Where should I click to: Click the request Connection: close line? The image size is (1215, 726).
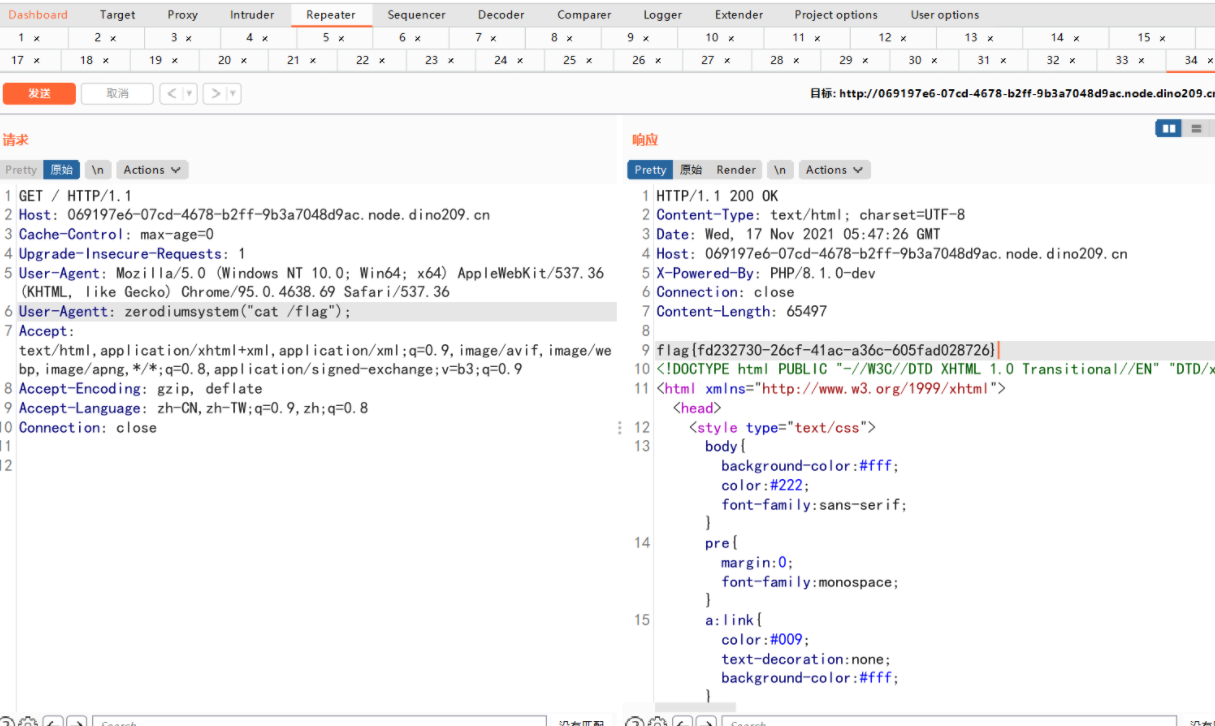coord(88,428)
